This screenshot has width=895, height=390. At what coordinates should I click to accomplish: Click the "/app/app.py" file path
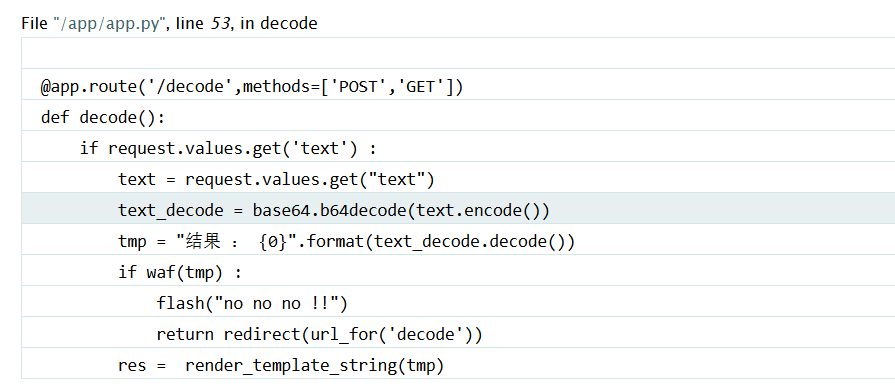pos(110,24)
